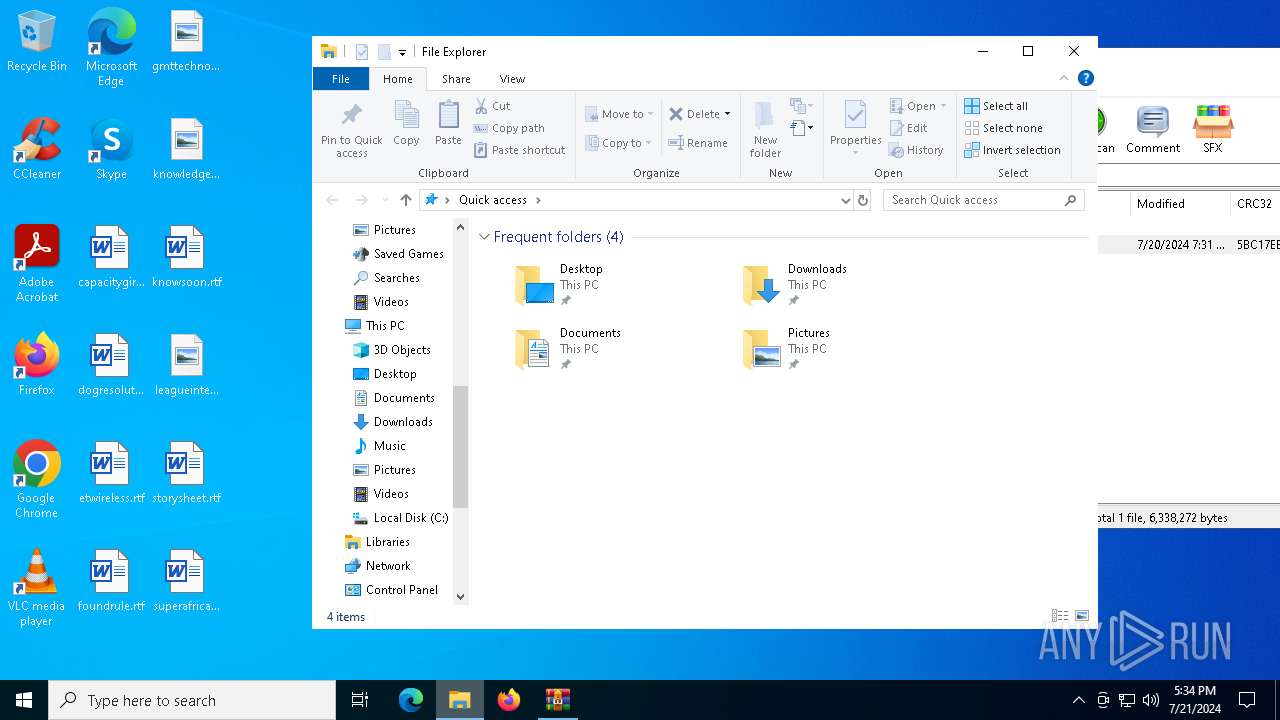
Task: Click the Paste ribbon icon
Action: 448,124
